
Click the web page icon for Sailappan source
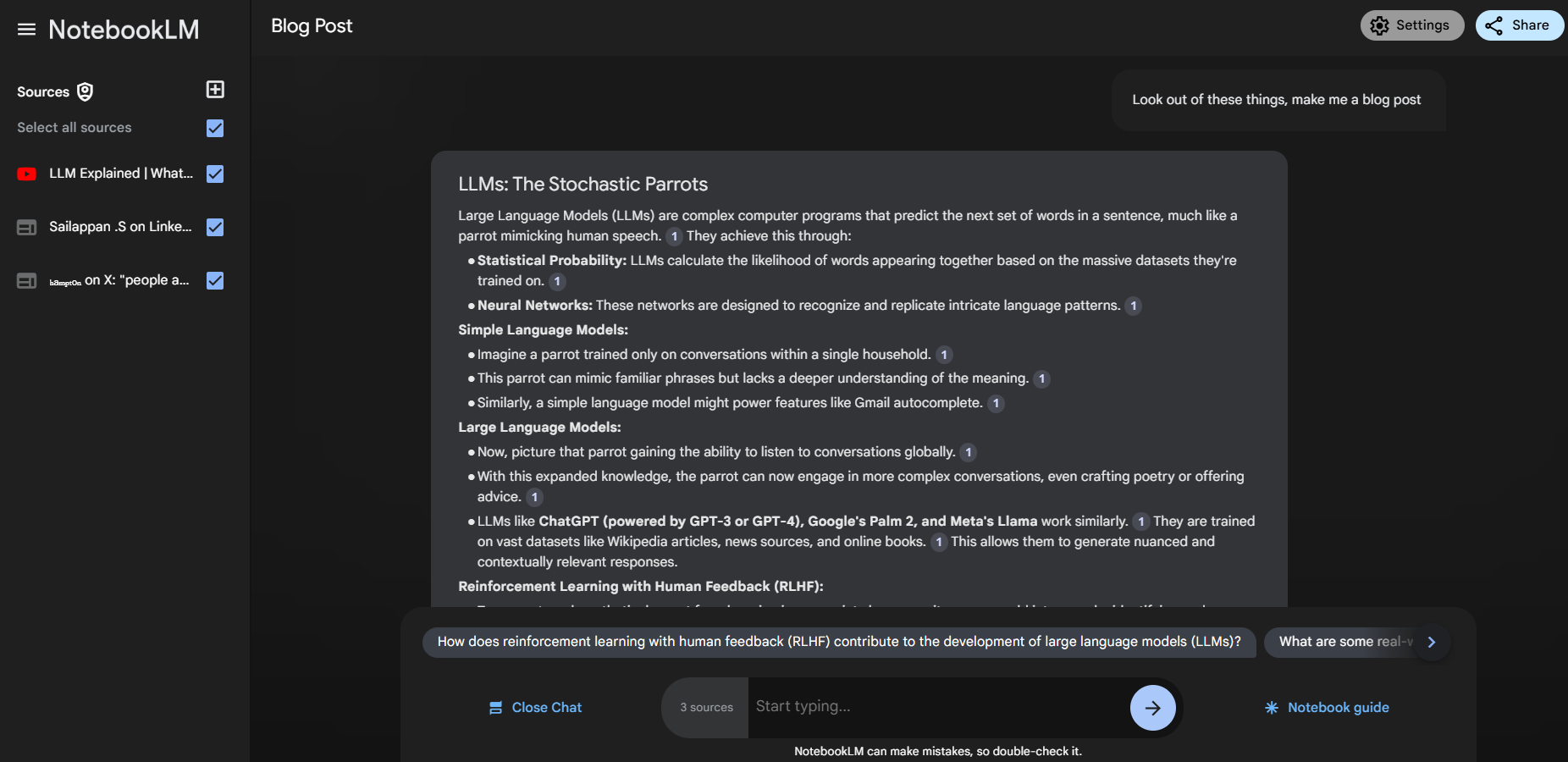point(27,228)
